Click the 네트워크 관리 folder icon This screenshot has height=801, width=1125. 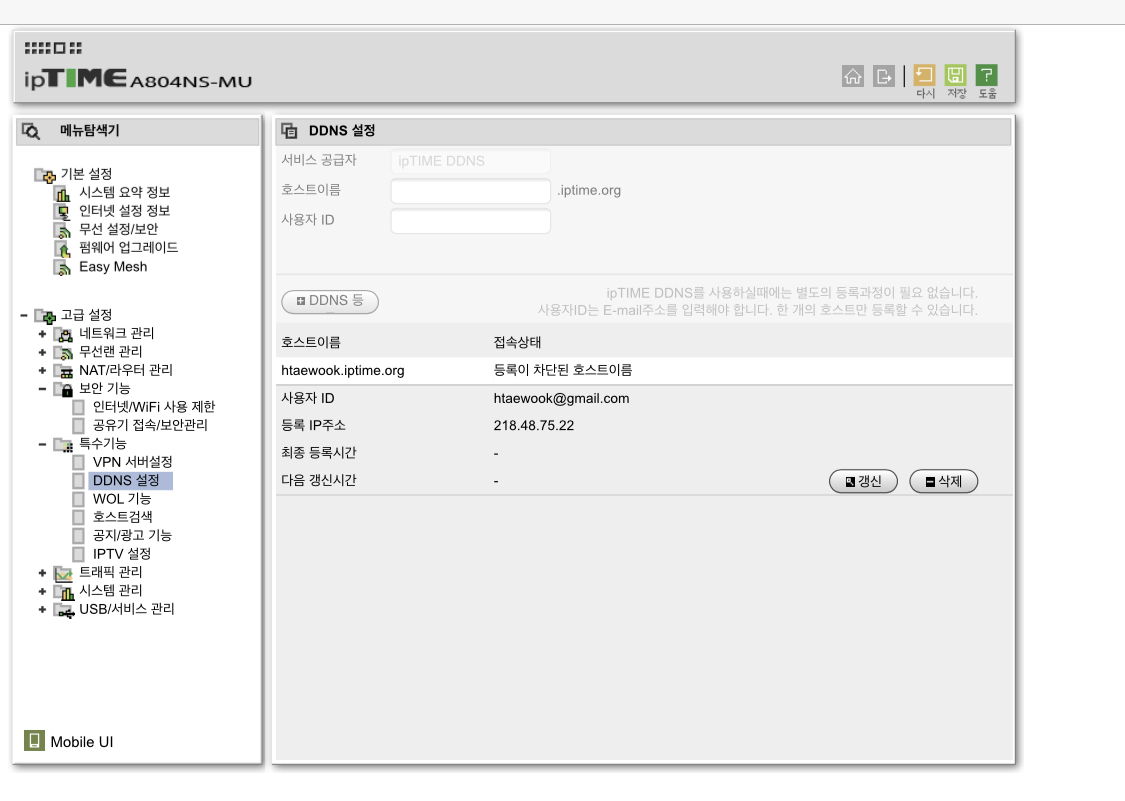point(63,334)
